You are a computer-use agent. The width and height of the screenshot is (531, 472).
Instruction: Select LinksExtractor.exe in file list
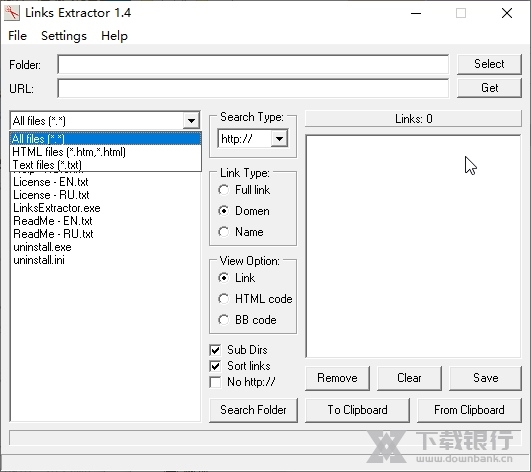(57, 208)
